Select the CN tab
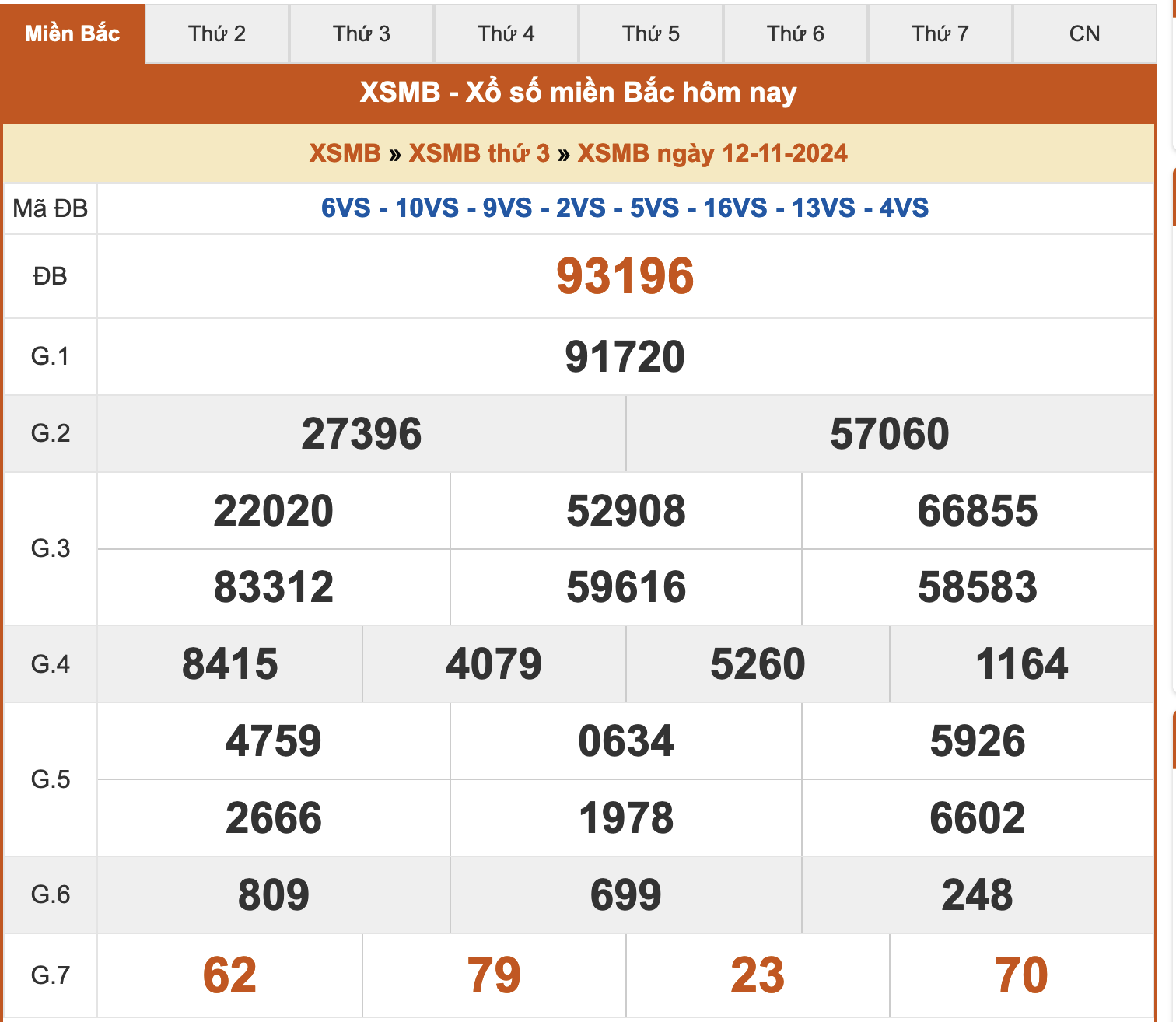Viewport: 1176px width, 1022px height. [x=1085, y=33]
